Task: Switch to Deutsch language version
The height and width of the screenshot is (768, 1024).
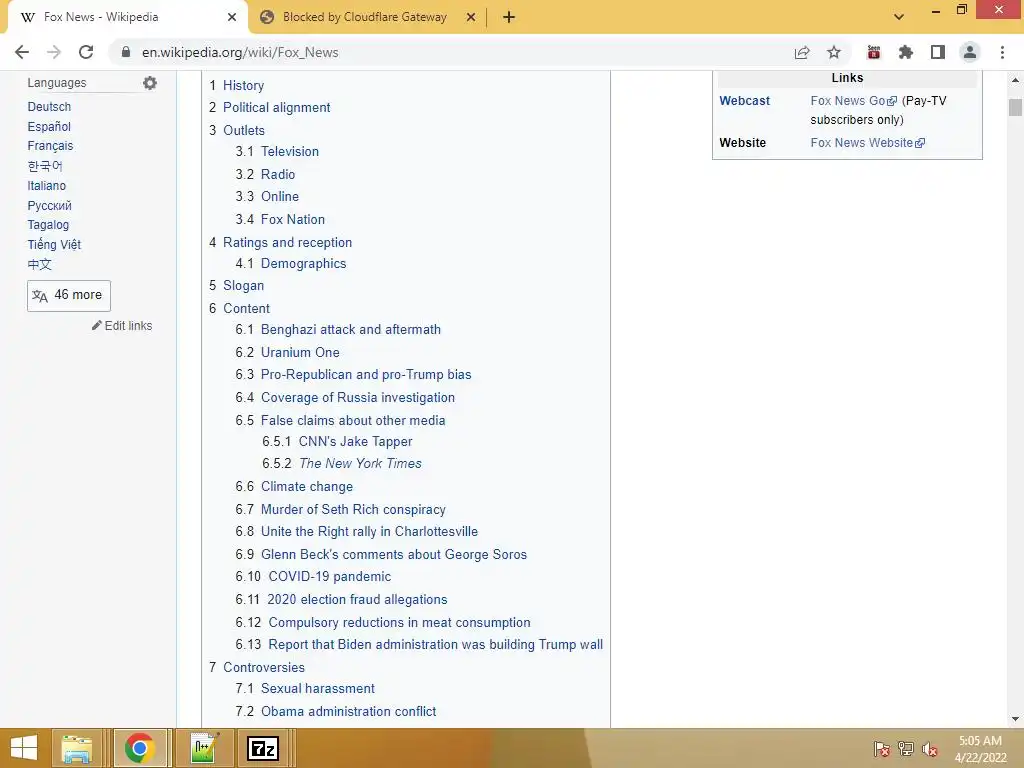Action: point(49,106)
